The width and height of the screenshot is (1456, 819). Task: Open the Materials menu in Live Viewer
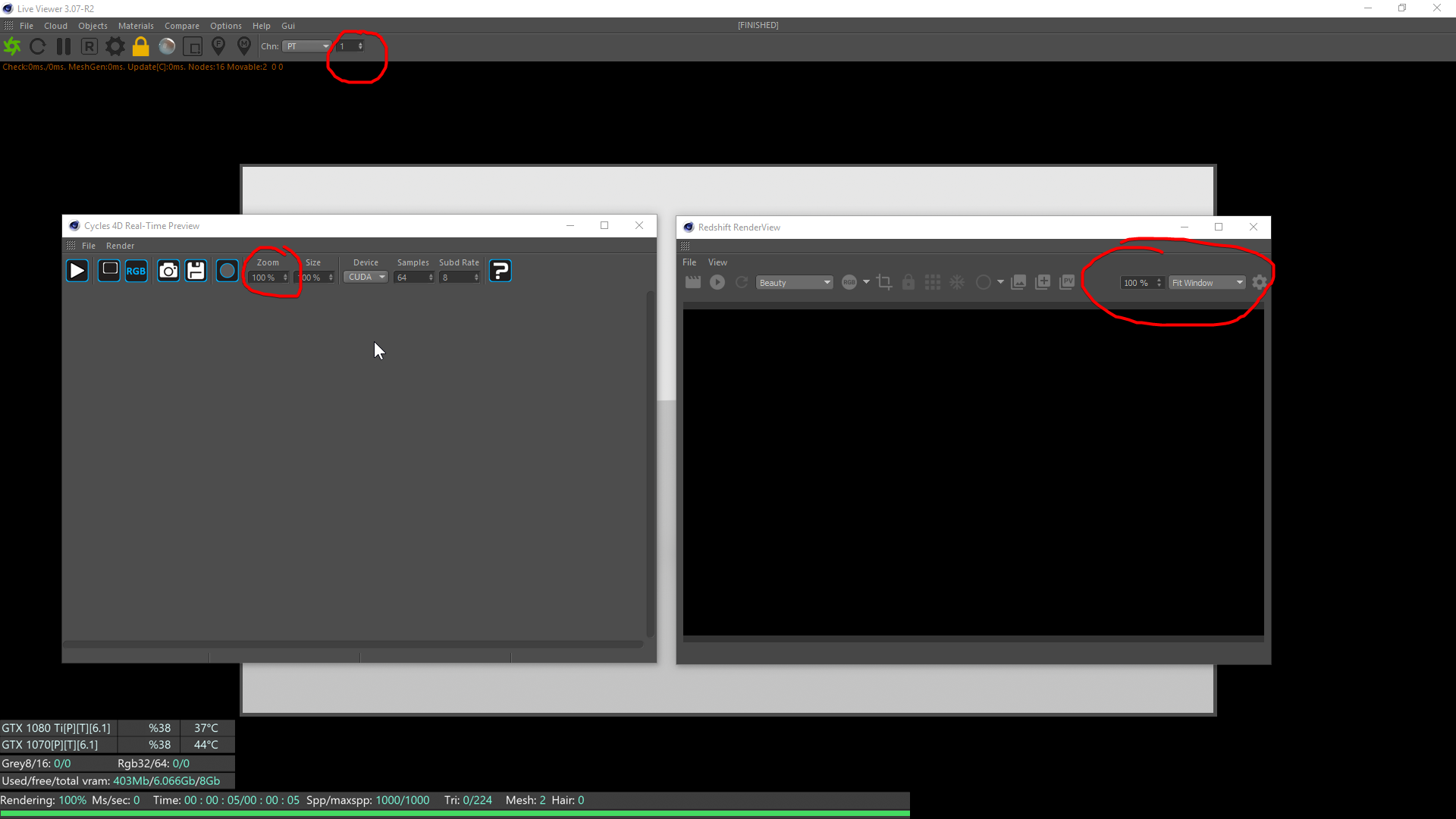(x=136, y=26)
